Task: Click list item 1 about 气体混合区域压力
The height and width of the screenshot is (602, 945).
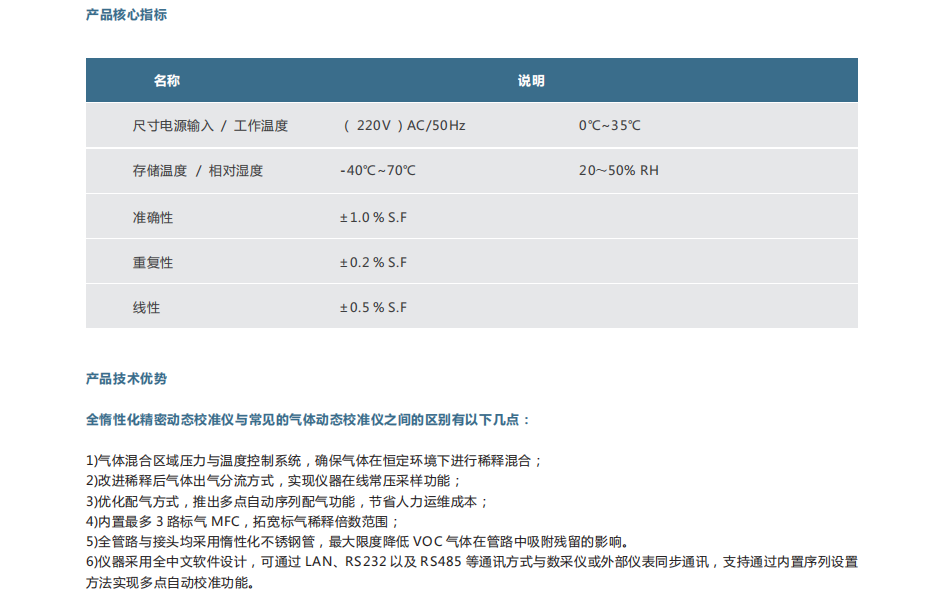Action: click(x=314, y=461)
